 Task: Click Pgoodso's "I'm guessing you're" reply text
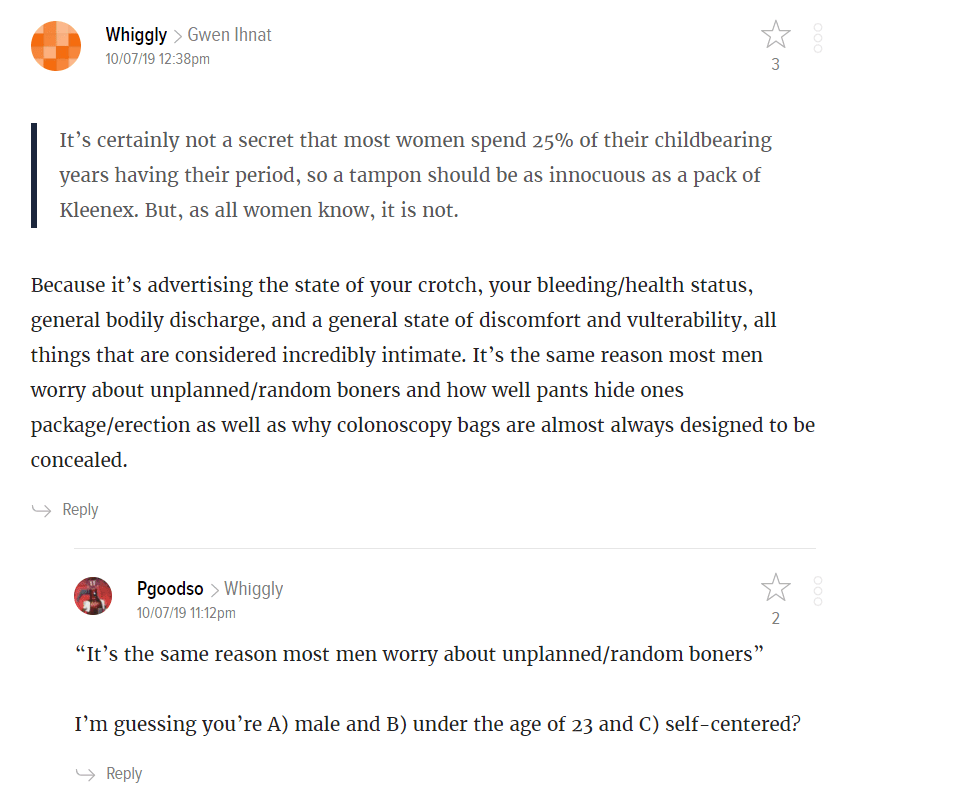[x=437, y=723]
